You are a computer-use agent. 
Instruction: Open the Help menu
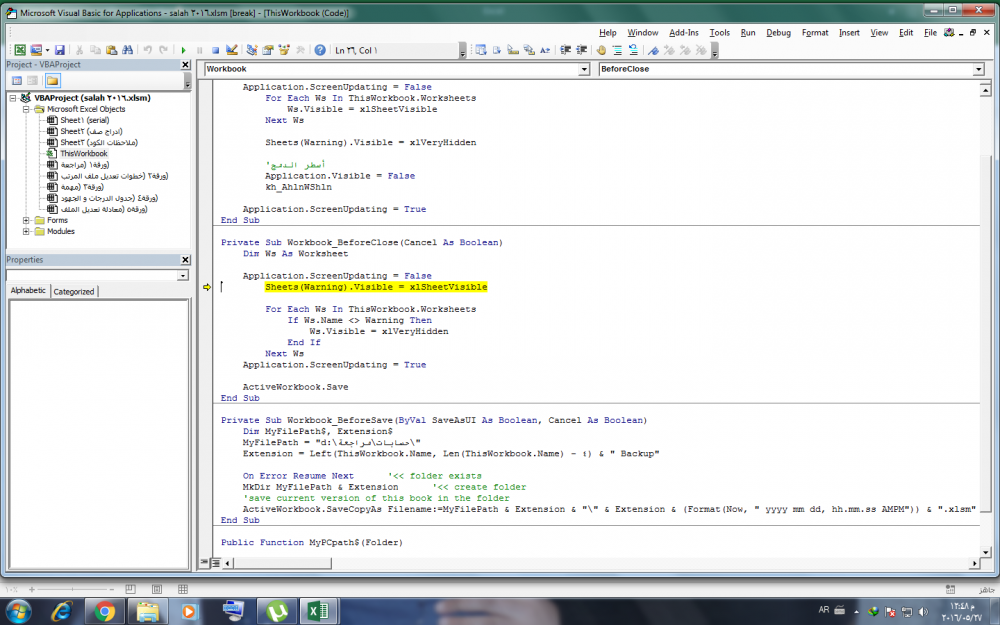click(x=608, y=33)
